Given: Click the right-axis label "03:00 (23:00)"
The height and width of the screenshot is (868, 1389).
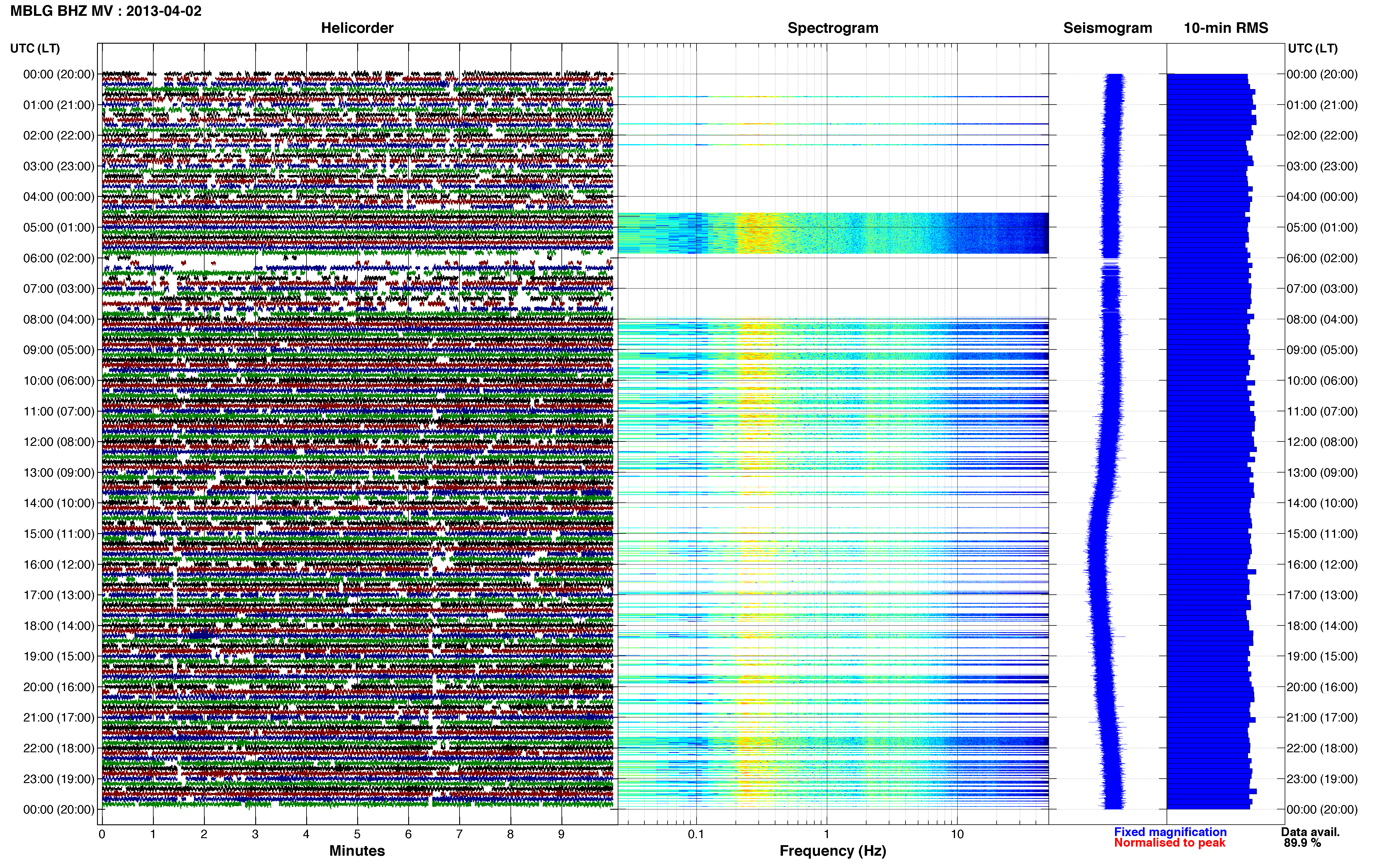Looking at the screenshot, I should coord(1322,166).
